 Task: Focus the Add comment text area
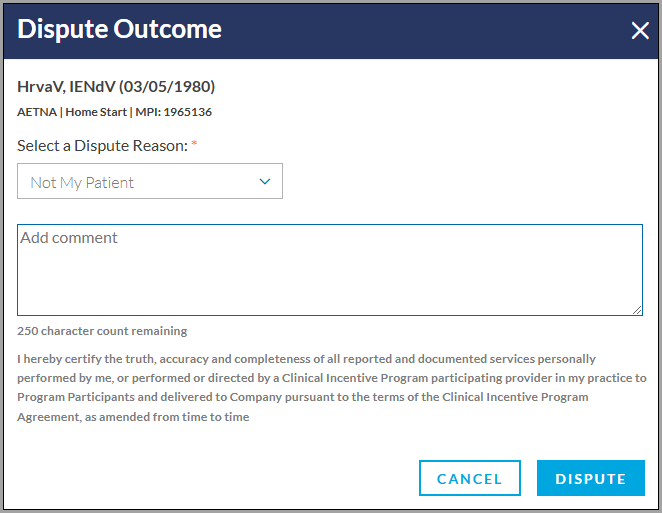[x=330, y=270]
